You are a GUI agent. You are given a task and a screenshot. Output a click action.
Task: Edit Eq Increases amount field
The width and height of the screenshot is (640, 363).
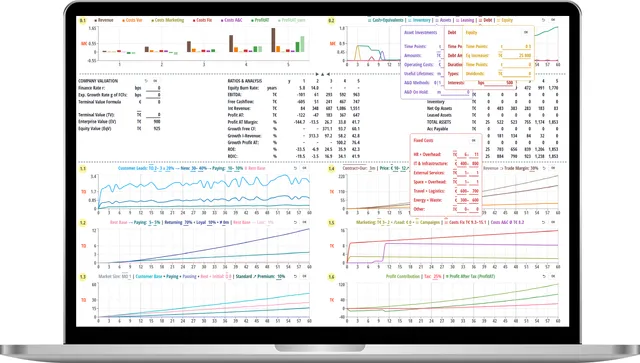(516, 56)
